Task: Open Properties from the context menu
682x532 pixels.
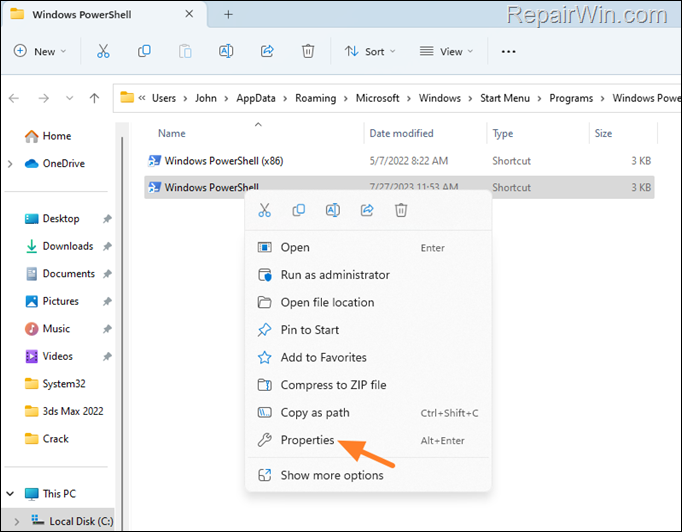Action: click(x=368, y=440)
